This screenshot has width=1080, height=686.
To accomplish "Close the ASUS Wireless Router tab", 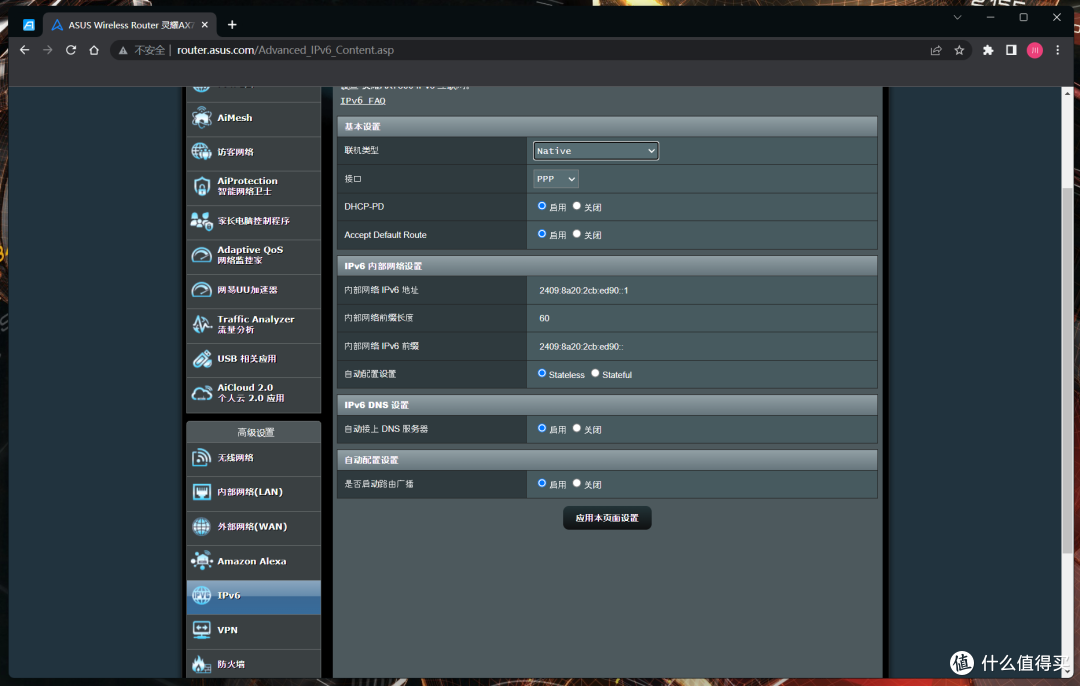I will [205, 25].
